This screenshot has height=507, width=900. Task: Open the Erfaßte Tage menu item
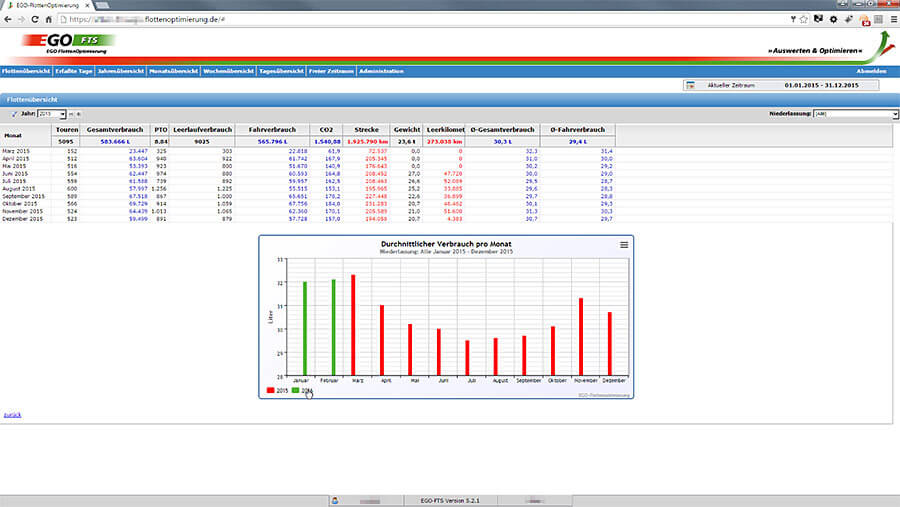tap(73, 71)
